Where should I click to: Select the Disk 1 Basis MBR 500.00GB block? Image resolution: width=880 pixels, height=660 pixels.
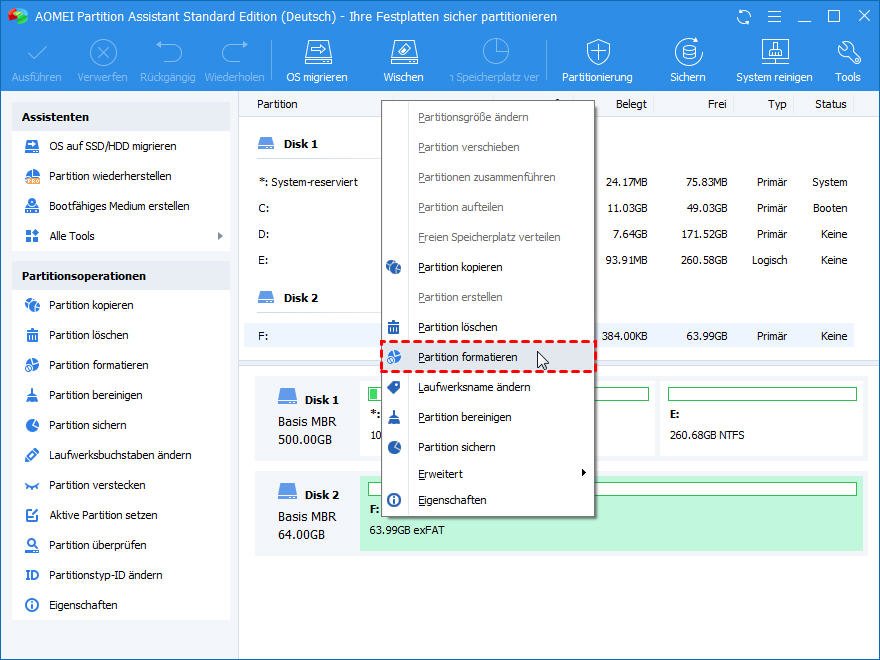point(308,419)
